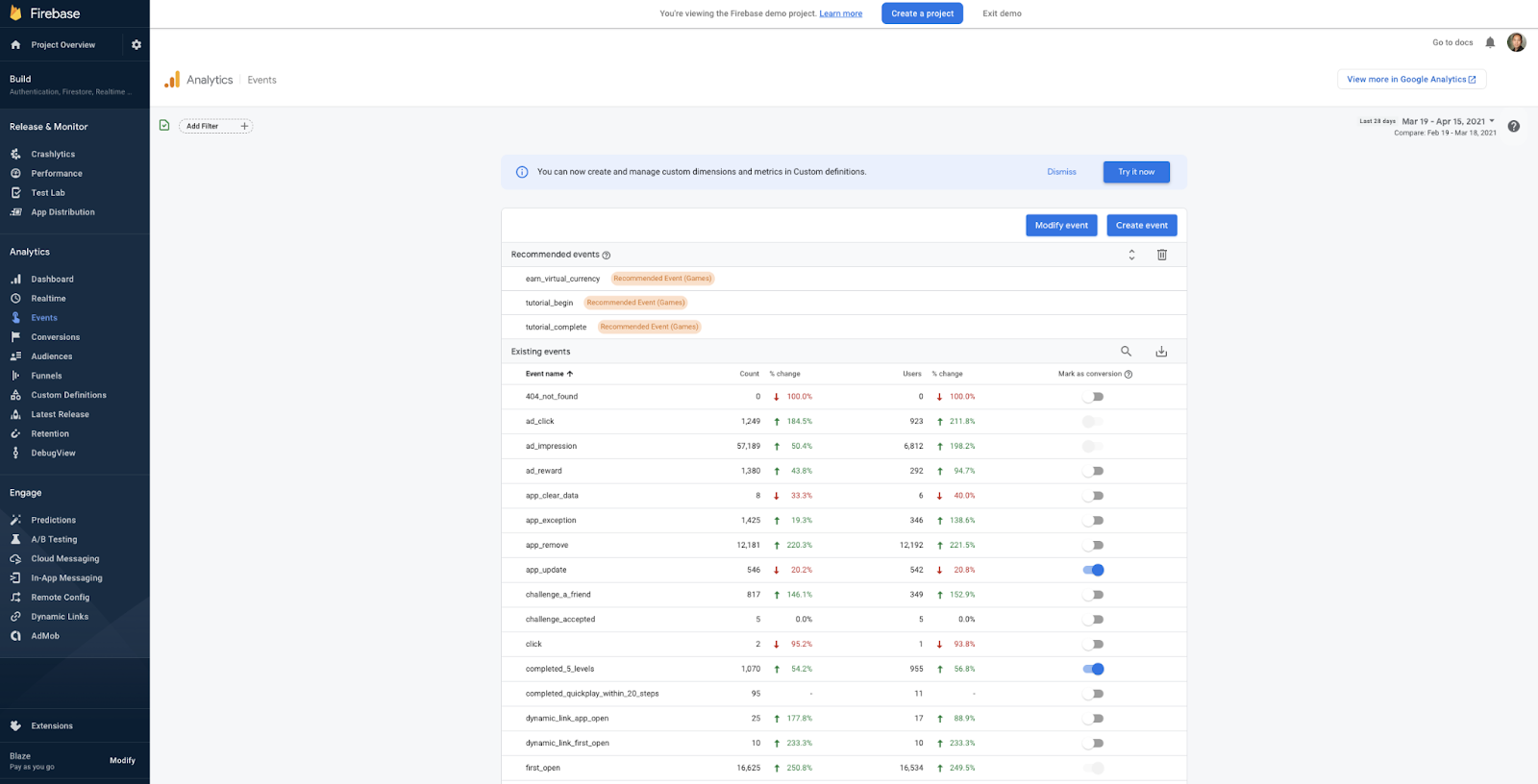This screenshot has height=784, width=1538.
Task: Click the notifications bell icon
Action: (1490, 42)
